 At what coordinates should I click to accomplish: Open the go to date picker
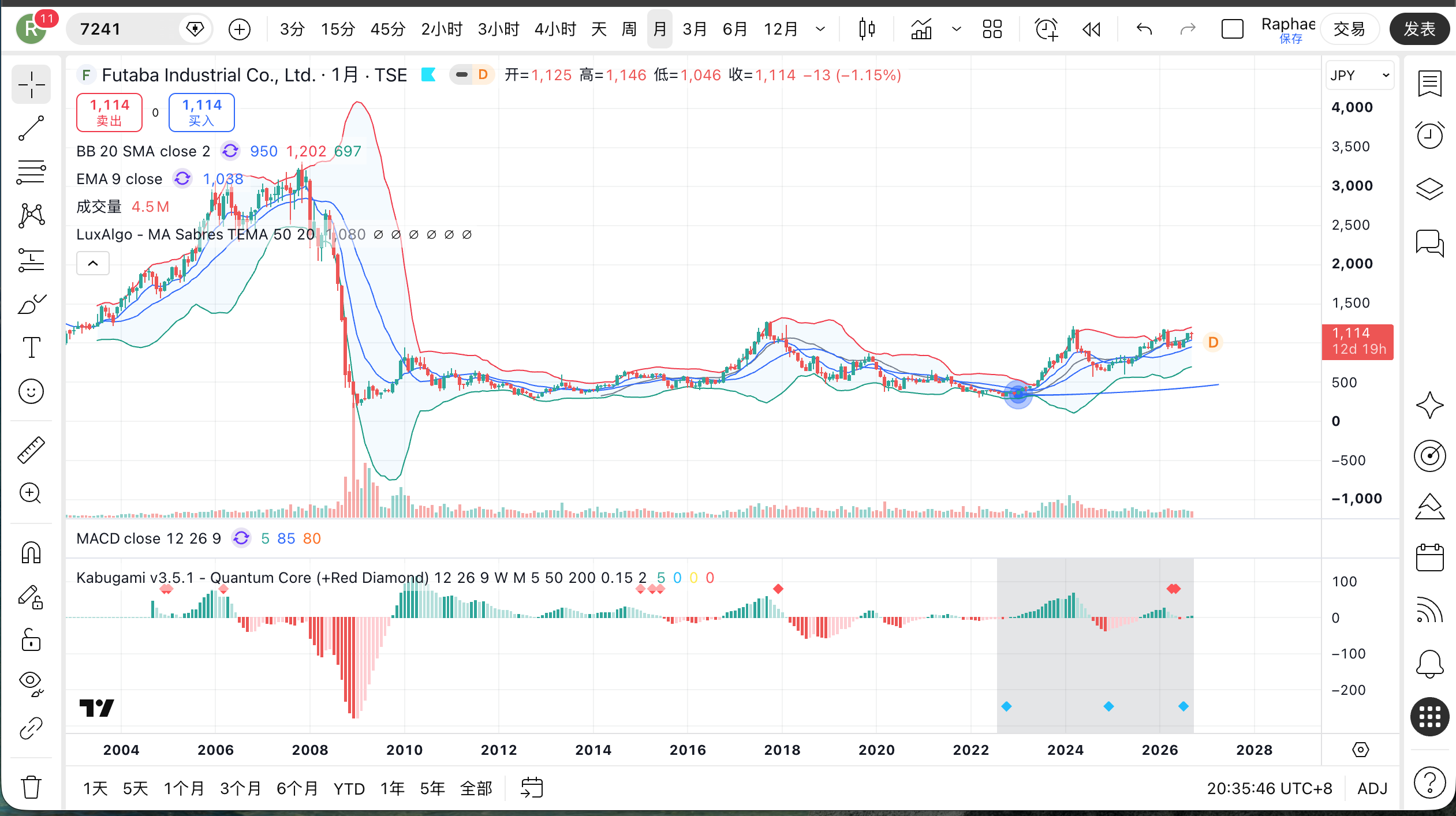[532, 788]
